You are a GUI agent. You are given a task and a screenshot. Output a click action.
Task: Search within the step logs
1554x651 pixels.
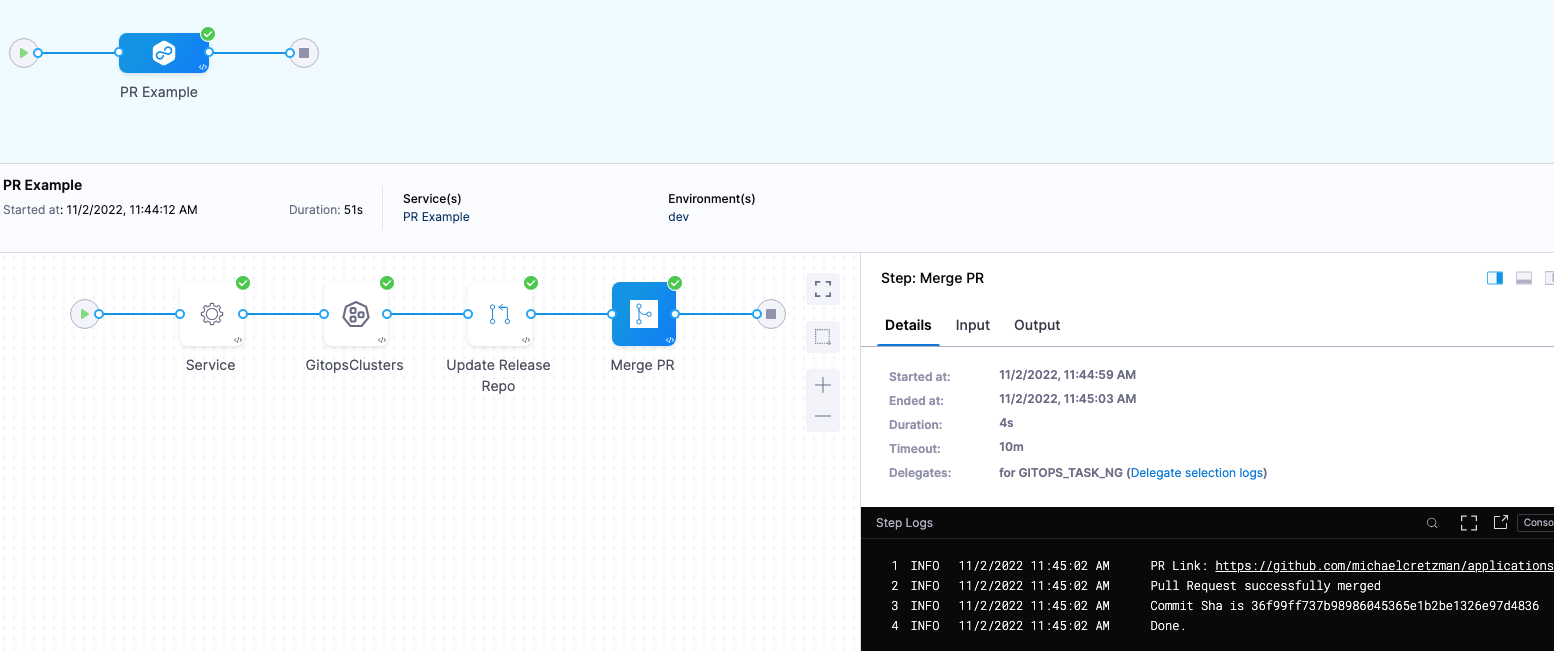[1432, 523]
